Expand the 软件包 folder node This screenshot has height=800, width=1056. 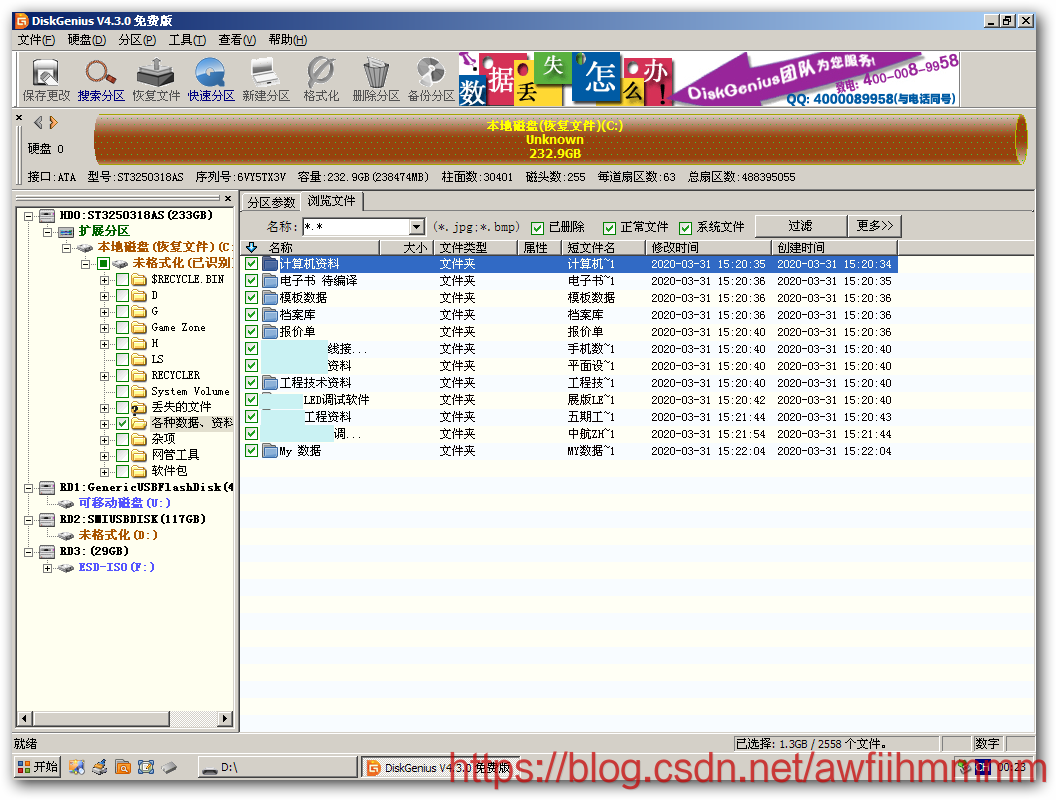(104, 472)
